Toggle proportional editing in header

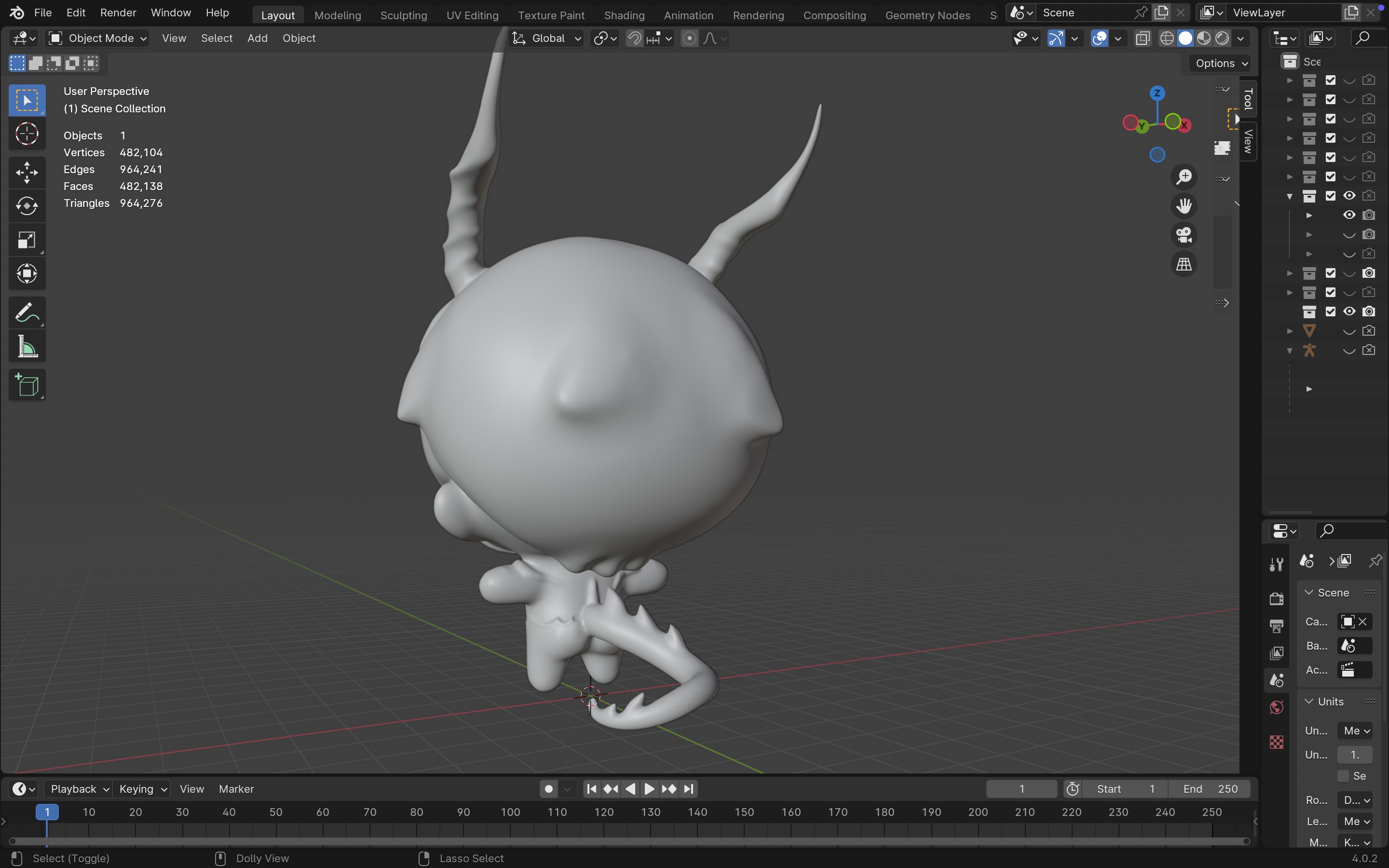690,39
